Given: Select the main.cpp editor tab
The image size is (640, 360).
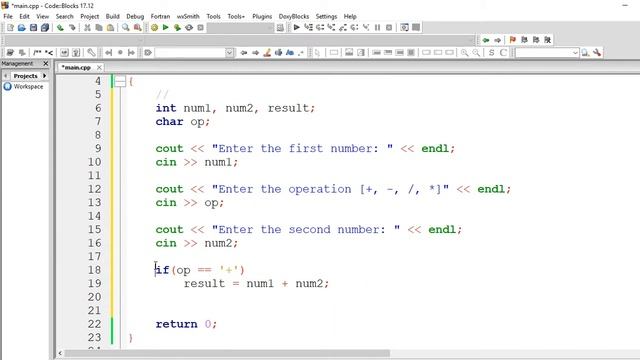Looking at the screenshot, I should 76,67.
